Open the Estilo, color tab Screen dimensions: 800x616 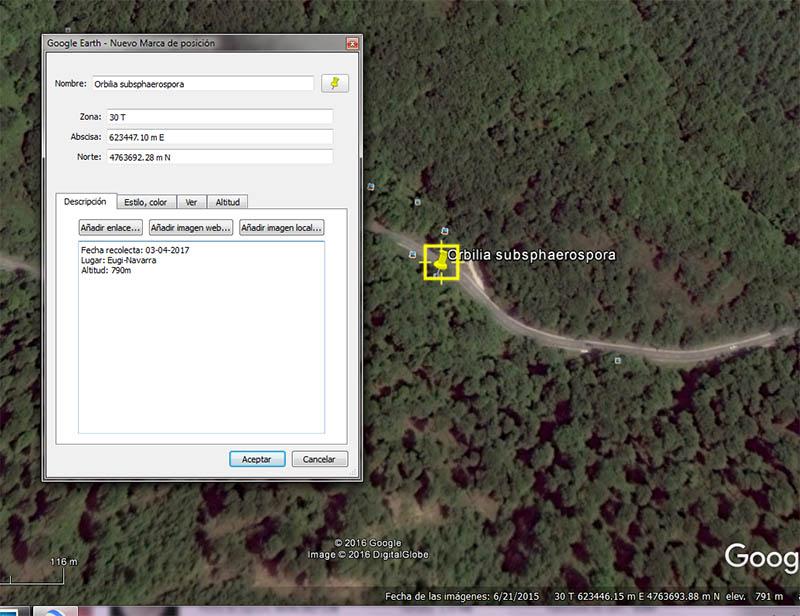146,202
